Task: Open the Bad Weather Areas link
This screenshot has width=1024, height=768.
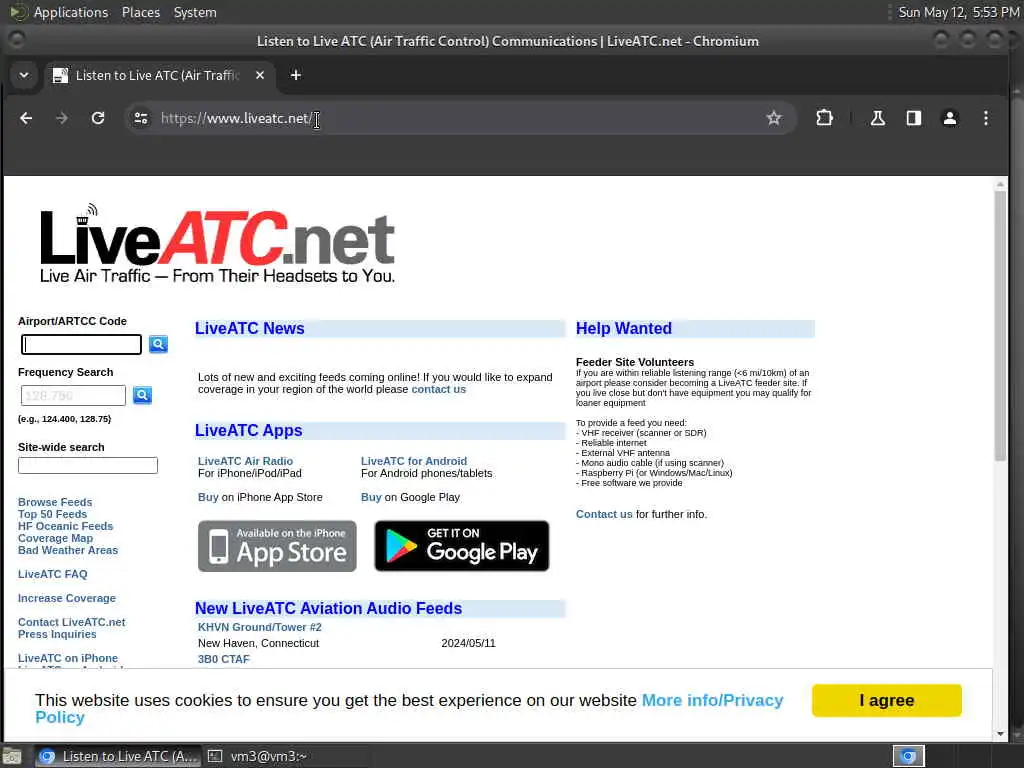Action: point(68,550)
